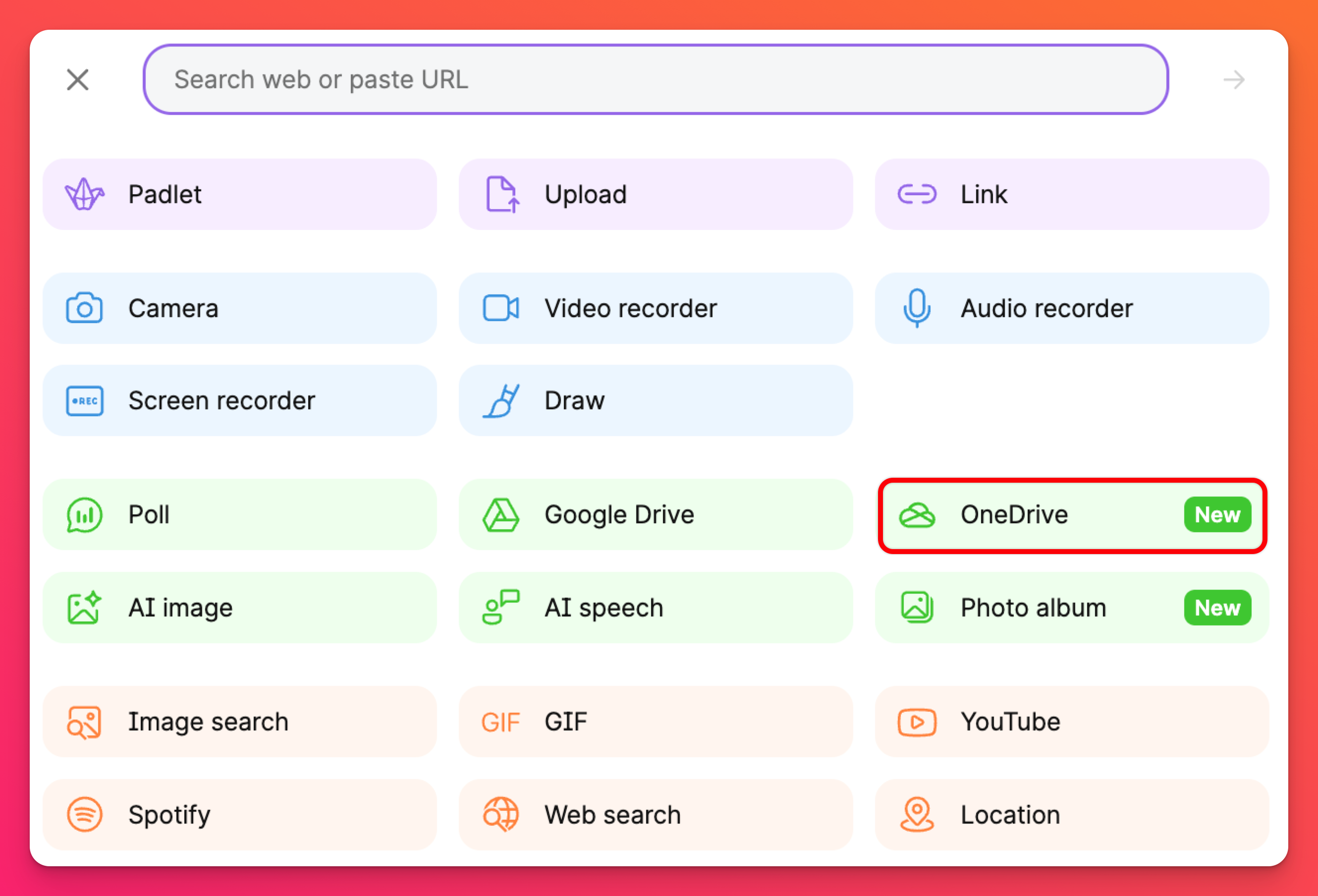Add a Photo album
This screenshot has height=896, width=1318.
(1071, 608)
